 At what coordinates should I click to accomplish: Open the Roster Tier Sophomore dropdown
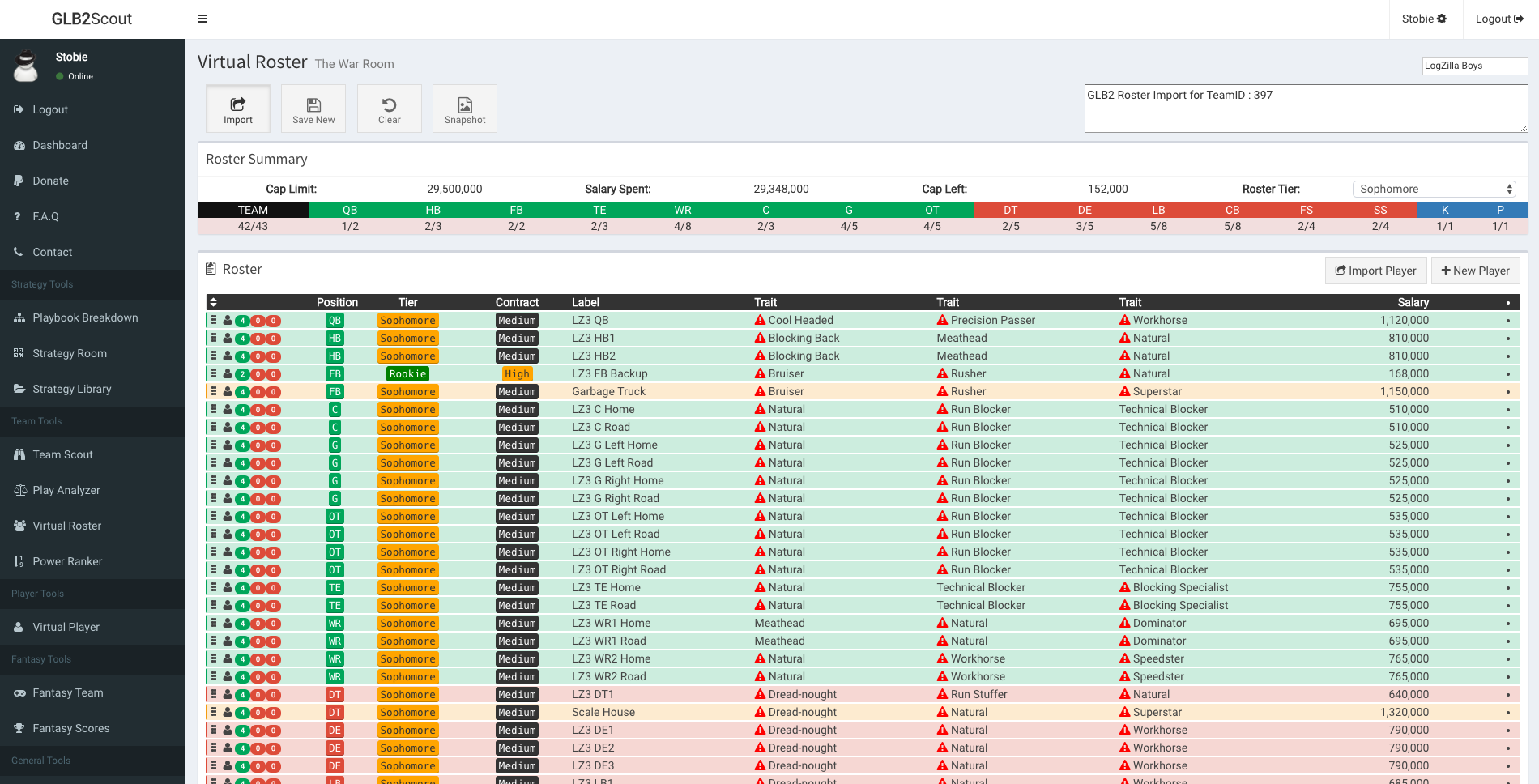[1434, 189]
